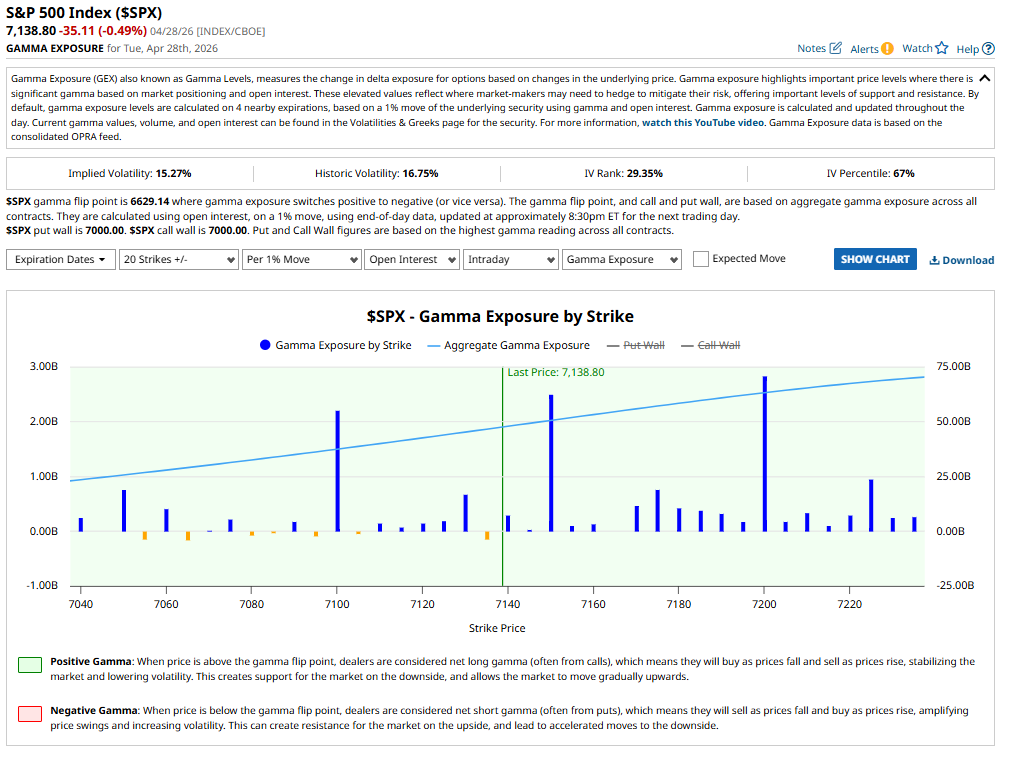Screen dimensions: 1013x758
Task: Enable the Expected Move checkbox
Action: click(x=701, y=259)
